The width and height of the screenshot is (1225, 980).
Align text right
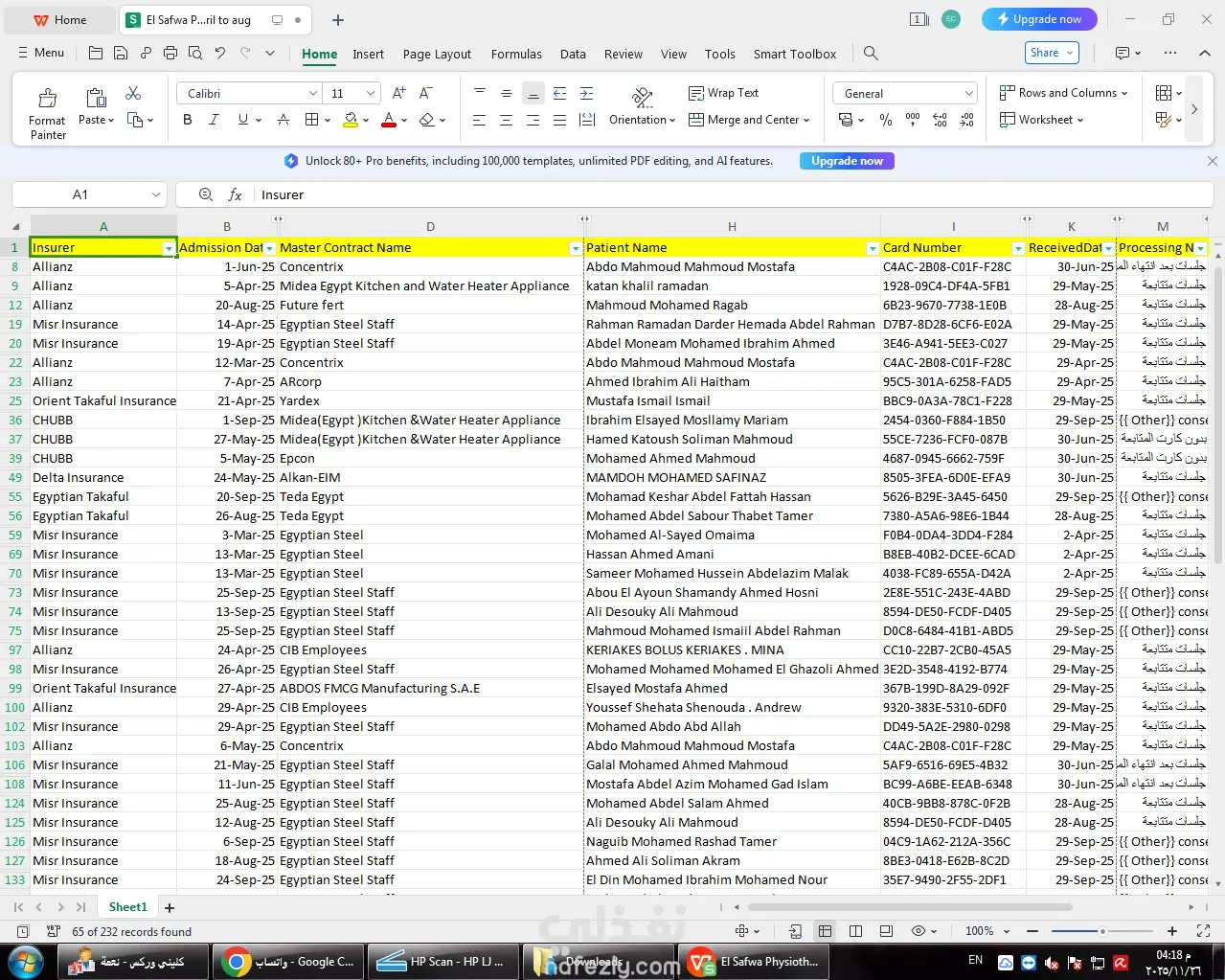pyautogui.click(x=533, y=120)
